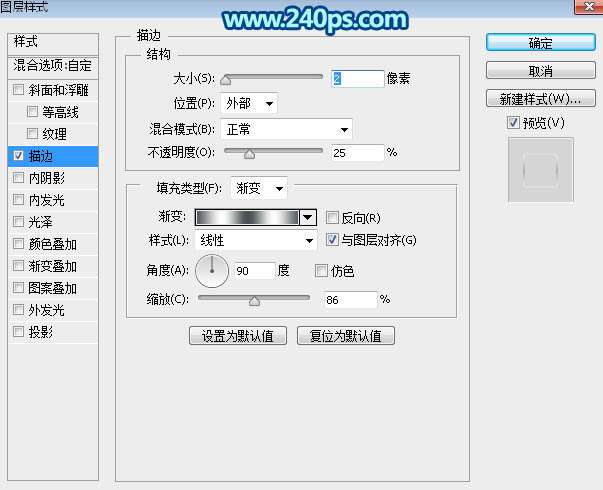Click 设置为默认值 button
This screenshot has height=490, width=603.
[238, 336]
